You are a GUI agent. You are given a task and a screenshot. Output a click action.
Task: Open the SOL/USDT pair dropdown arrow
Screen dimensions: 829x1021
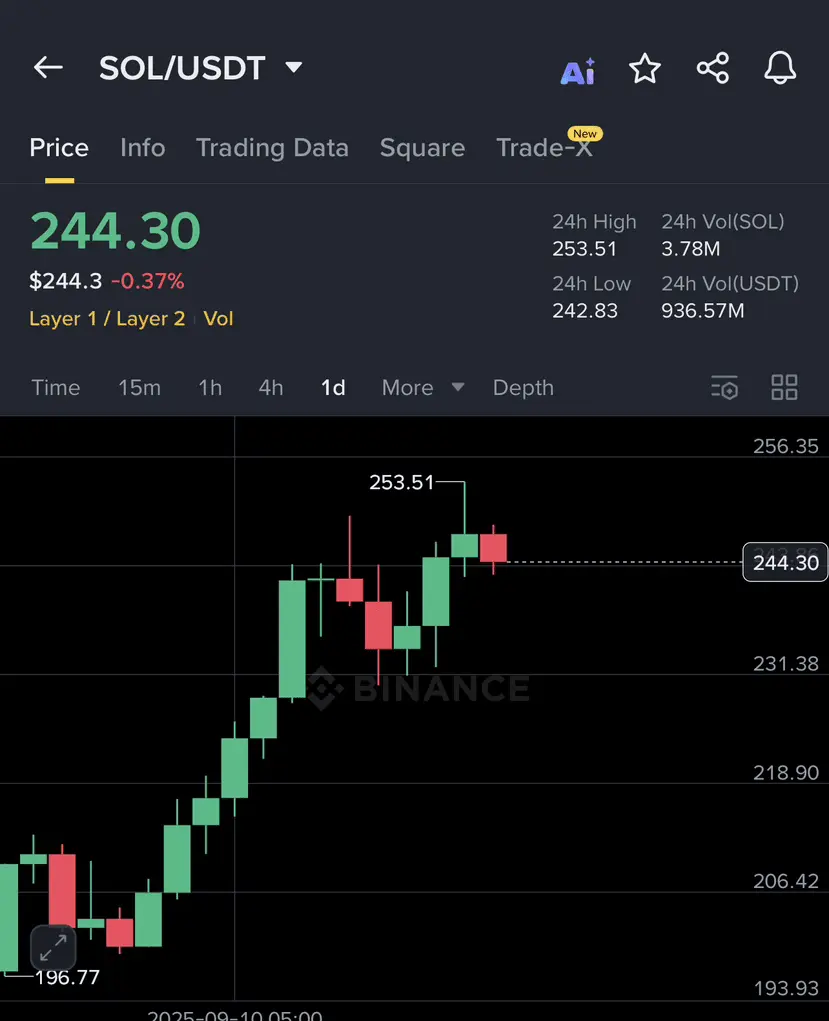pyautogui.click(x=294, y=67)
